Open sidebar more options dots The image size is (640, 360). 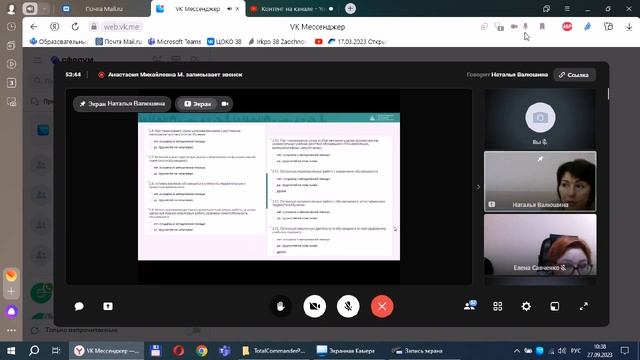11,330
